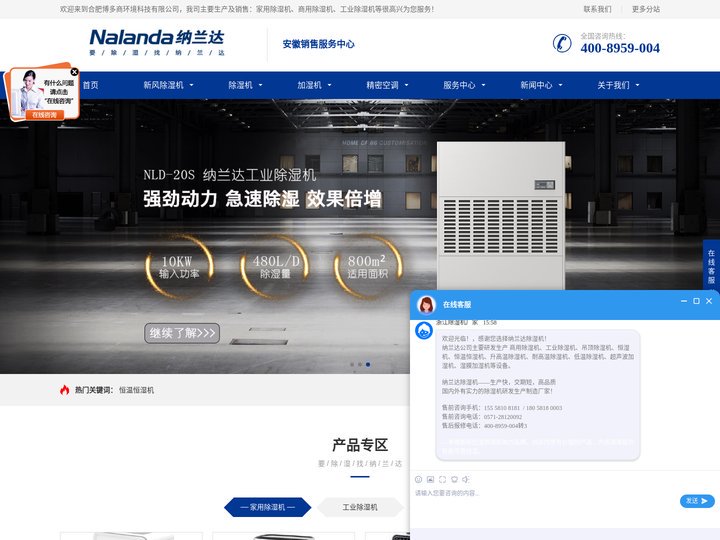
Task: Send the chat message with 发送
Action: click(x=697, y=501)
